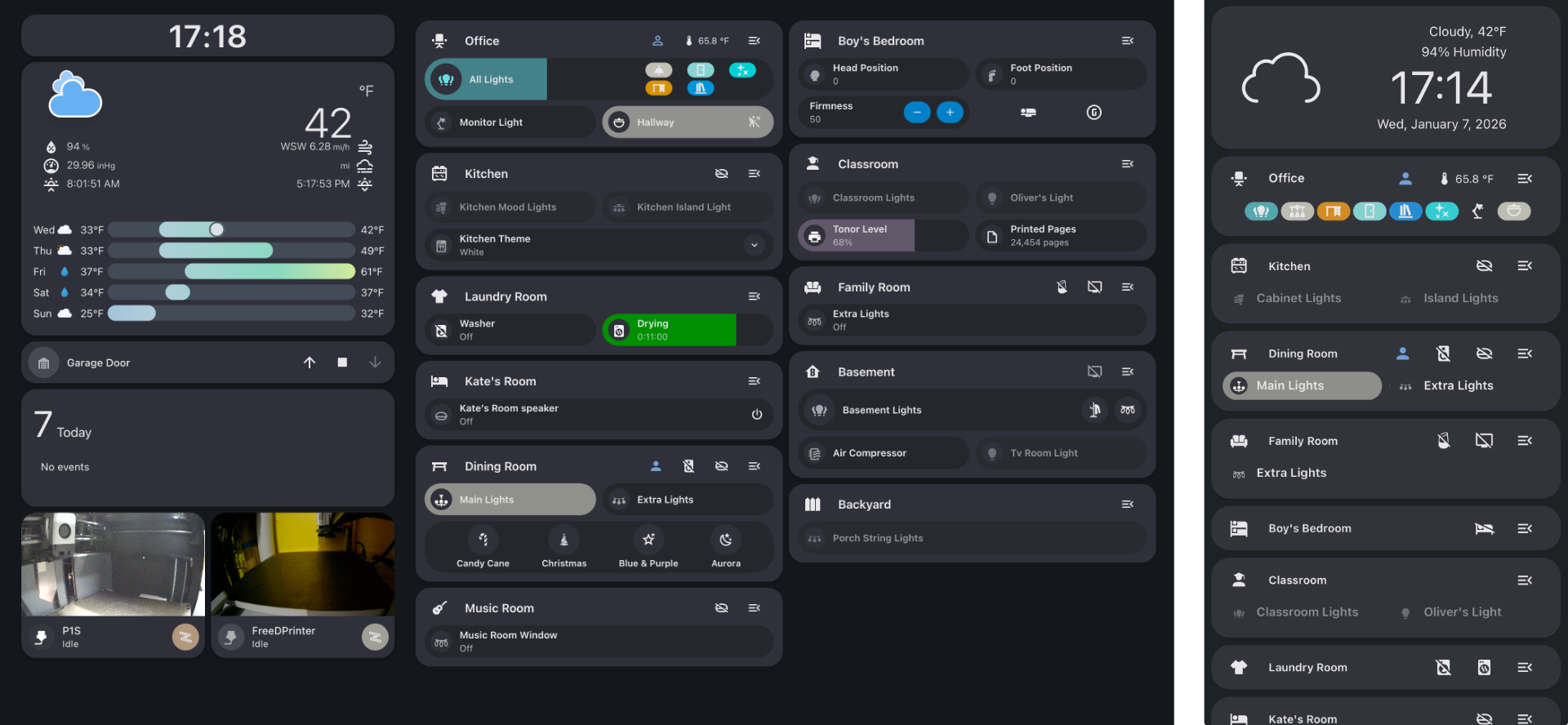Tap the cyan sparkle chip in main Office card
Screen dimensions: 1568x725
(x=742, y=70)
